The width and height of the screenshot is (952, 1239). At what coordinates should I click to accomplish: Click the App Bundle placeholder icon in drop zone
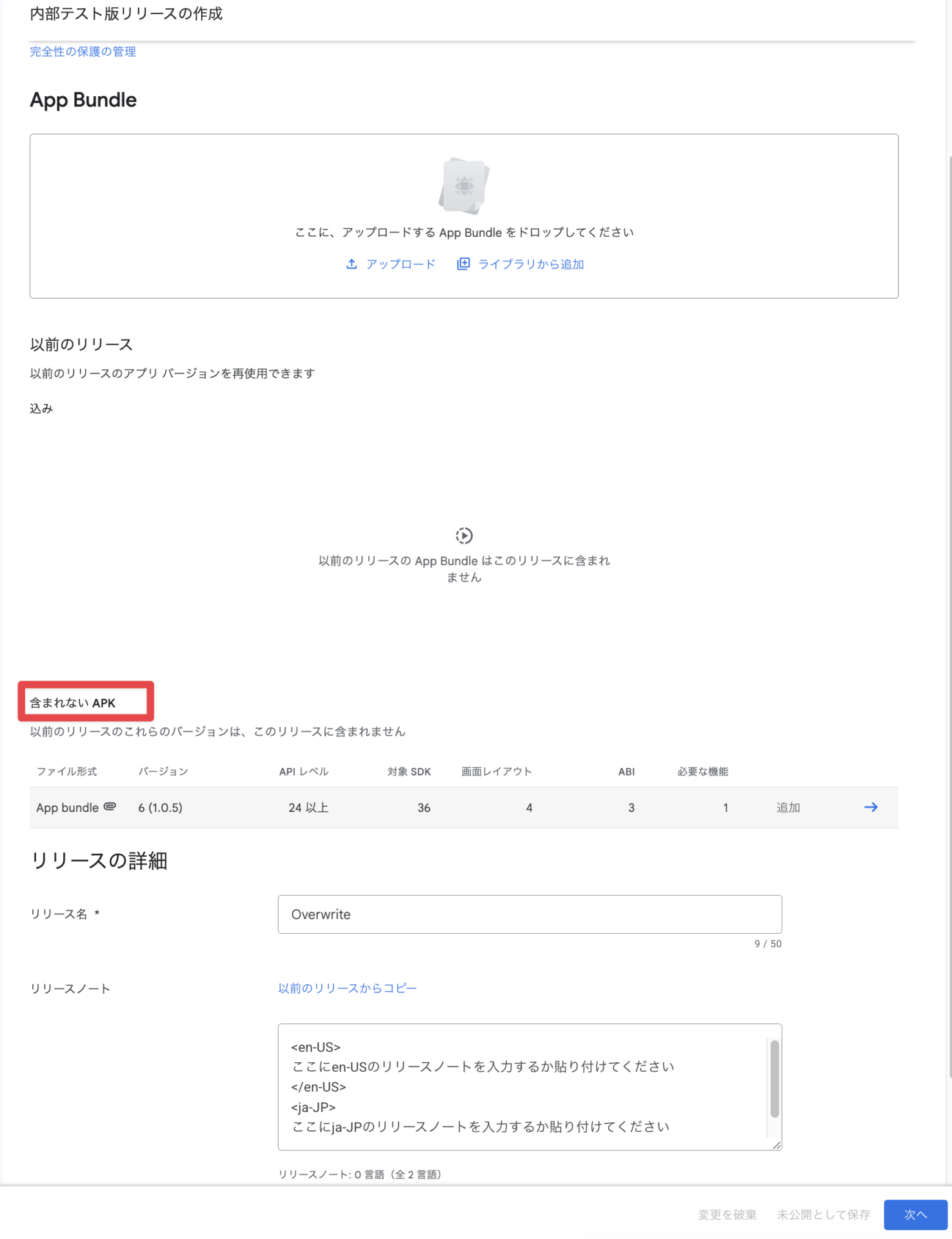(464, 186)
